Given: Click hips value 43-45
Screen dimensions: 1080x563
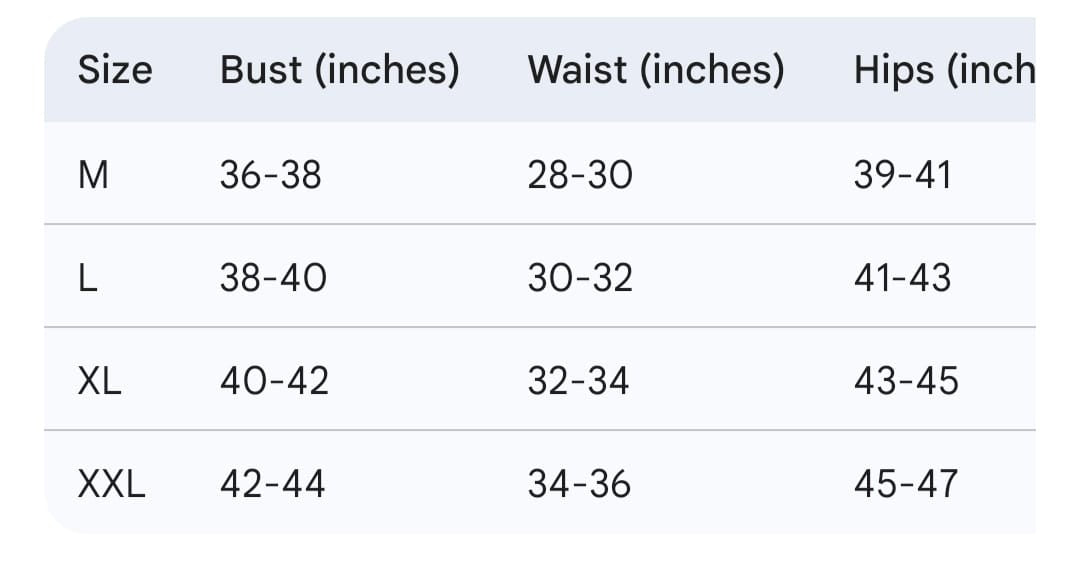Looking at the screenshot, I should click(905, 381).
